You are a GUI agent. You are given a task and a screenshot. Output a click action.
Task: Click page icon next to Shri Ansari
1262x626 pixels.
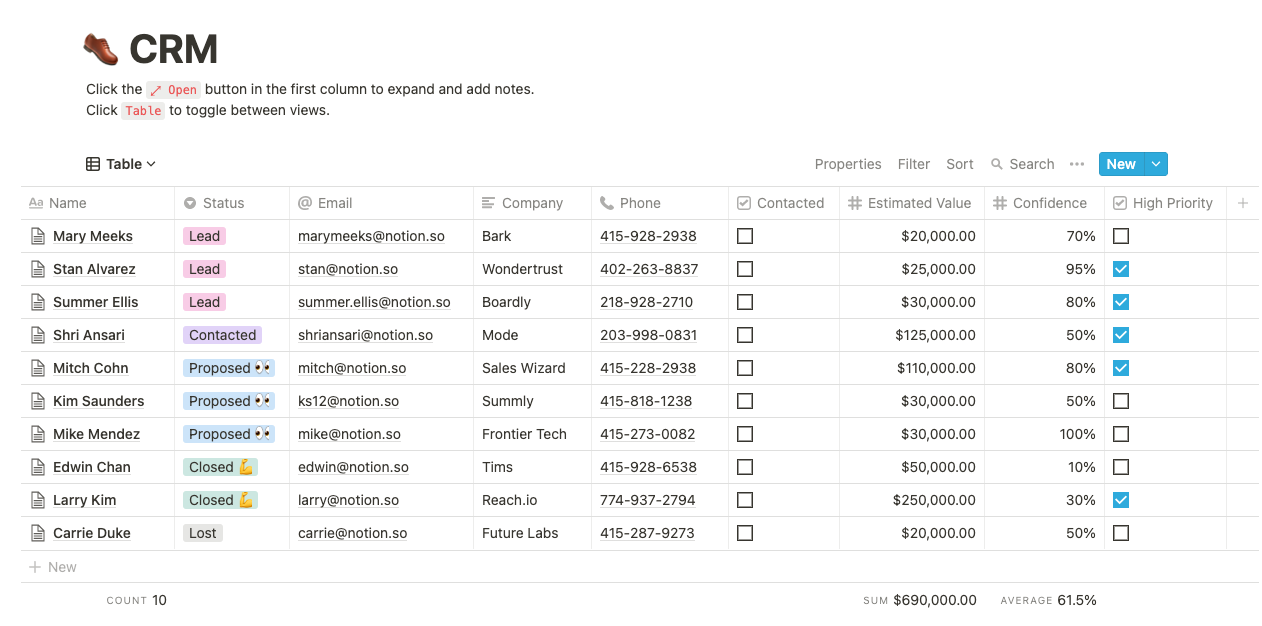tap(38, 335)
